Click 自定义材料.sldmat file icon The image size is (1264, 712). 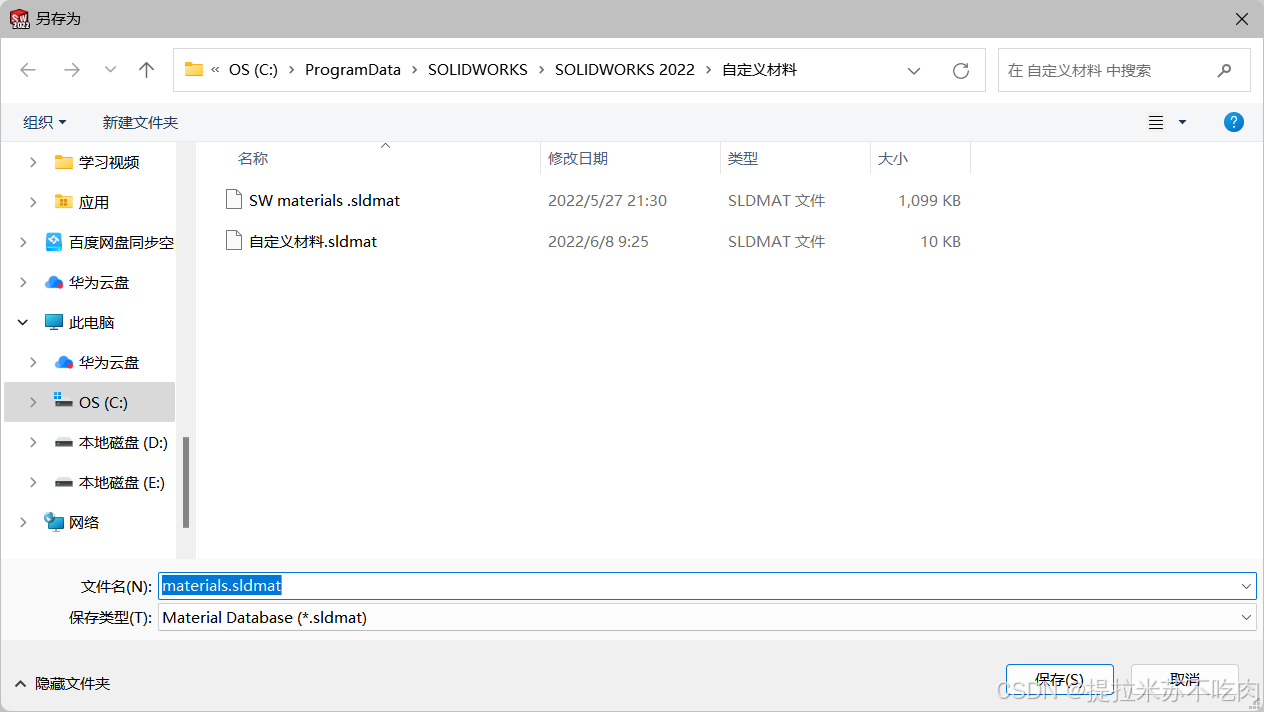pos(233,241)
